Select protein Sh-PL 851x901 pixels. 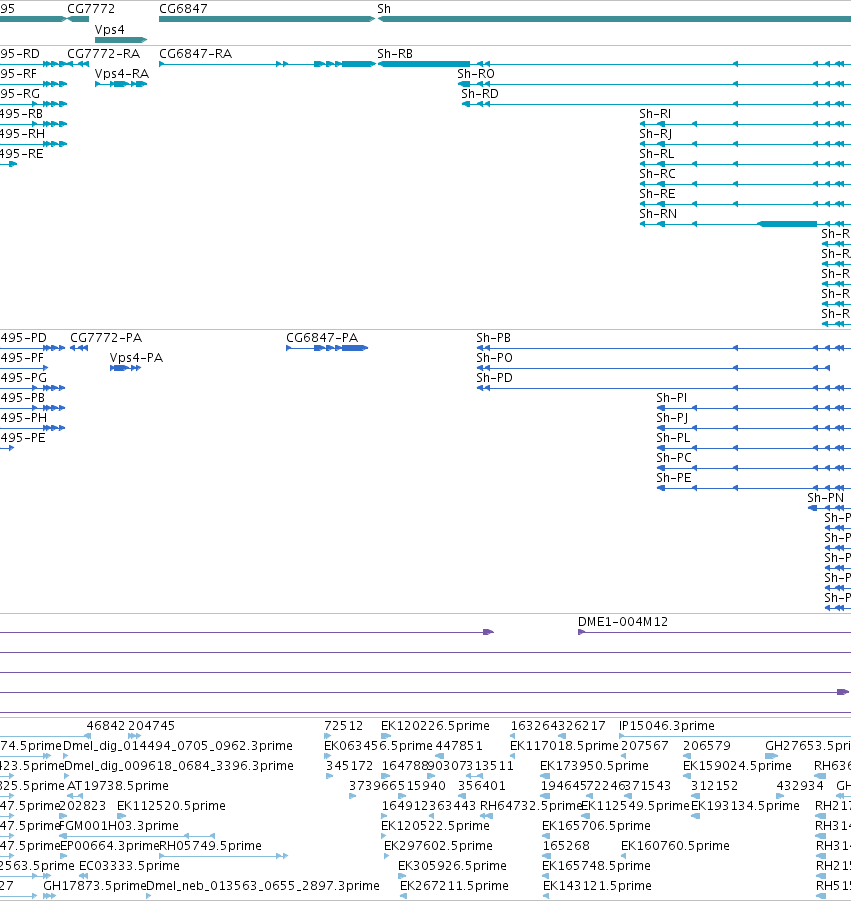point(673,438)
